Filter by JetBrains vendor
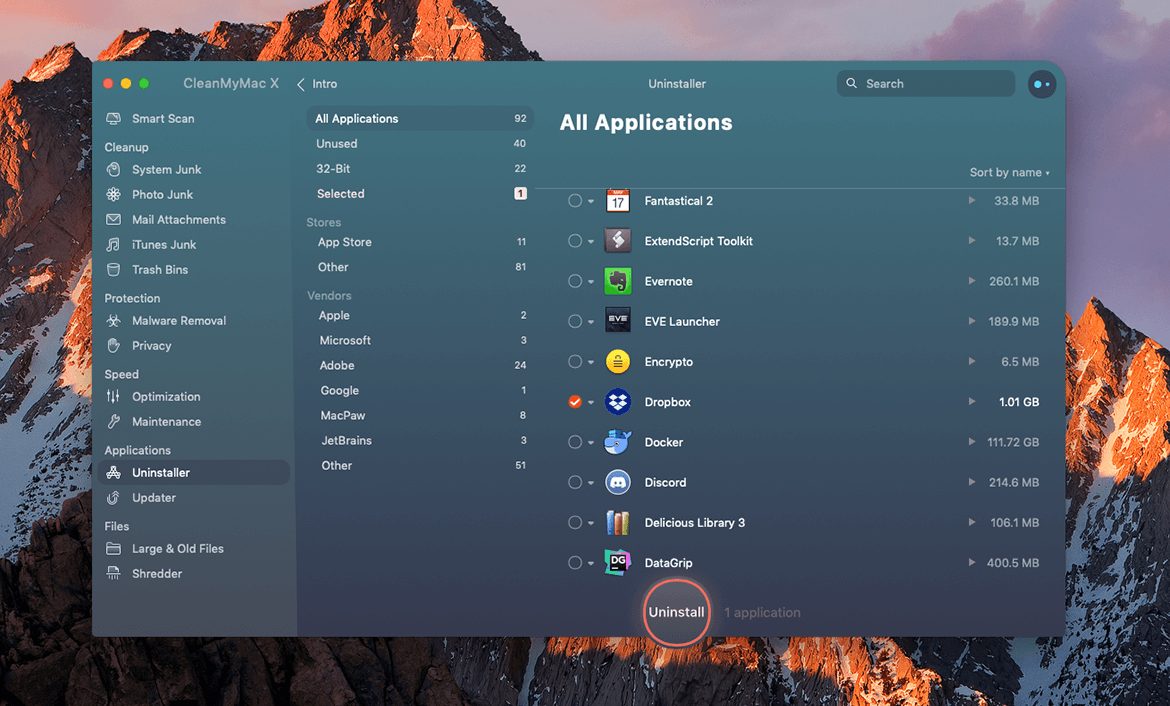Viewport: 1170px width, 706px height. (420, 440)
